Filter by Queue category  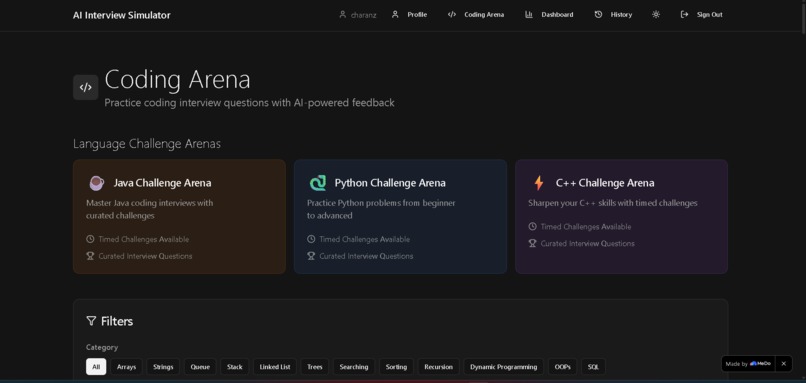[x=200, y=367]
